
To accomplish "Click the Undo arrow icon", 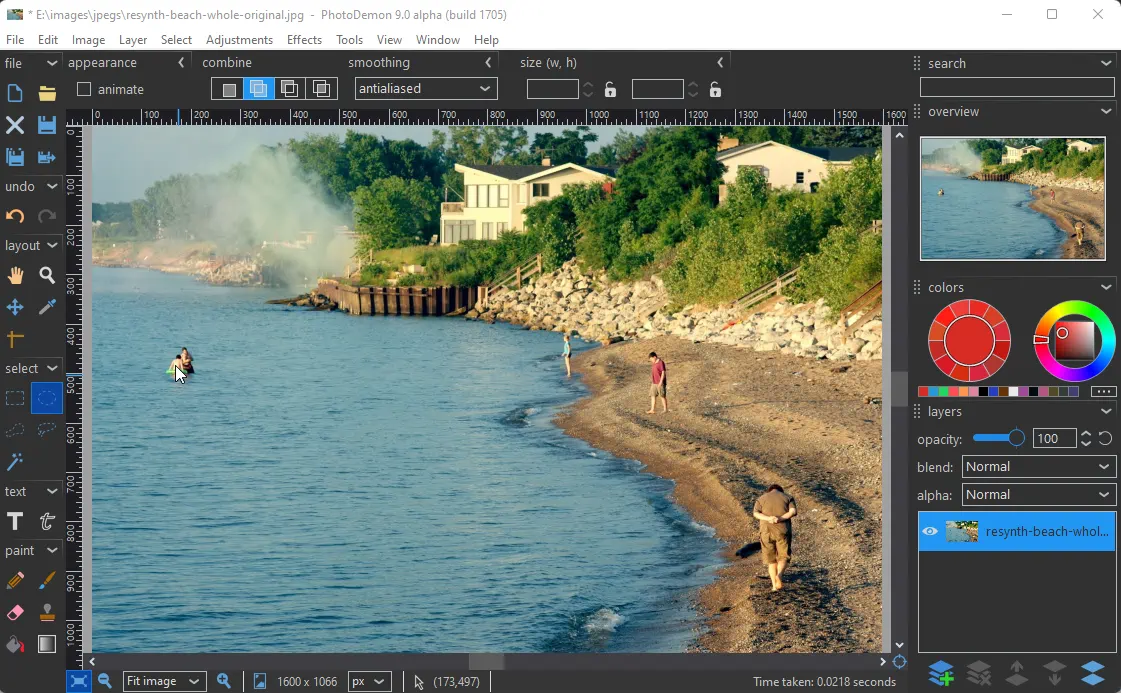I will tap(15, 216).
